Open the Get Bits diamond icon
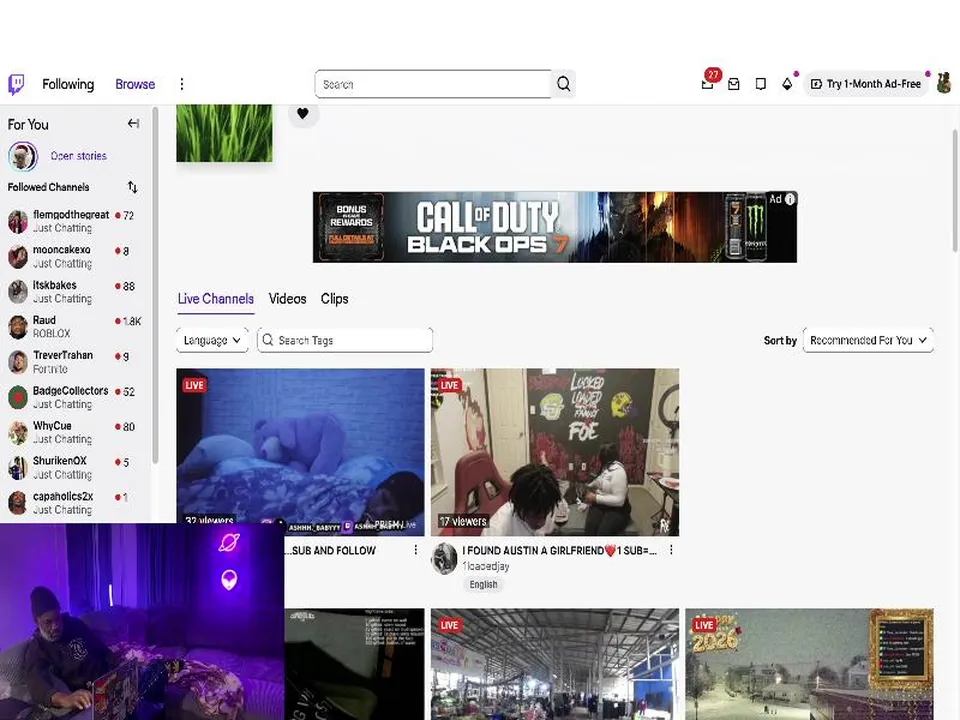 [787, 84]
